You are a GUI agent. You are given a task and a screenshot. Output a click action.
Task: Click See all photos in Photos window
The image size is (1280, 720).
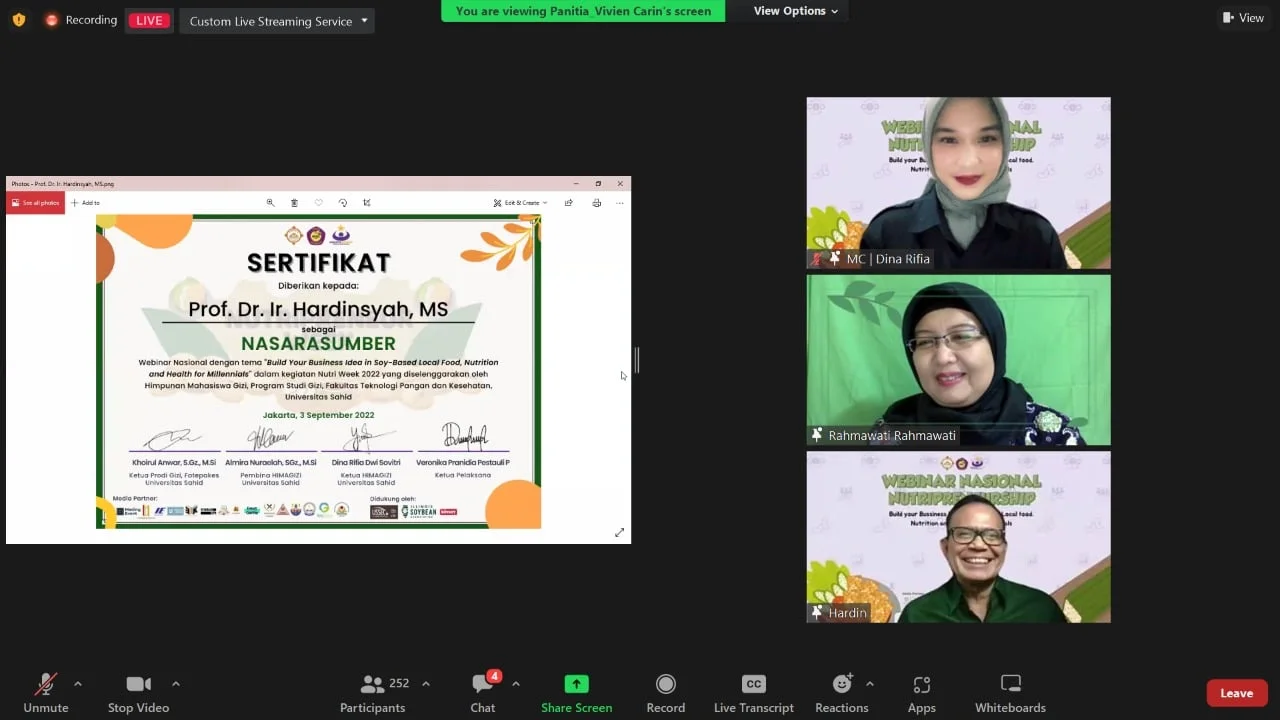click(36, 203)
